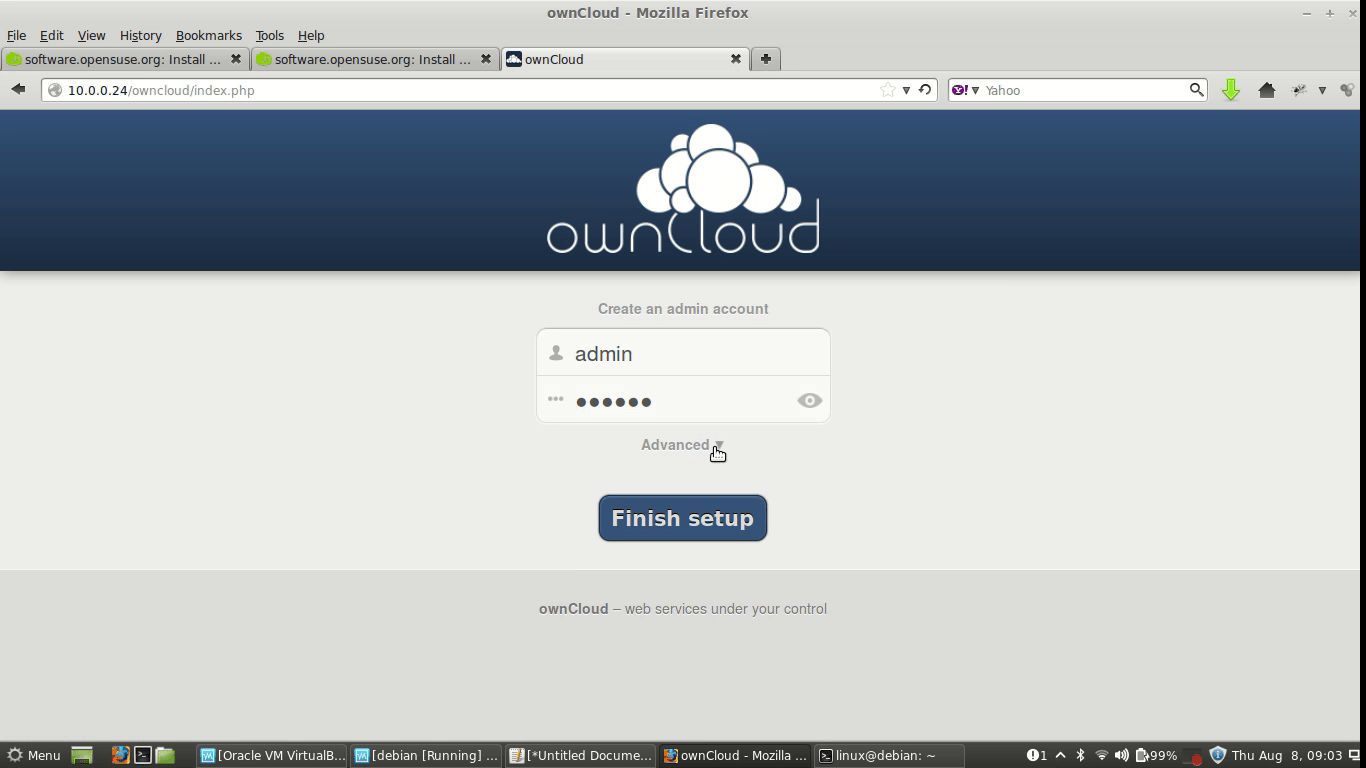Open the File menu

[16, 35]
